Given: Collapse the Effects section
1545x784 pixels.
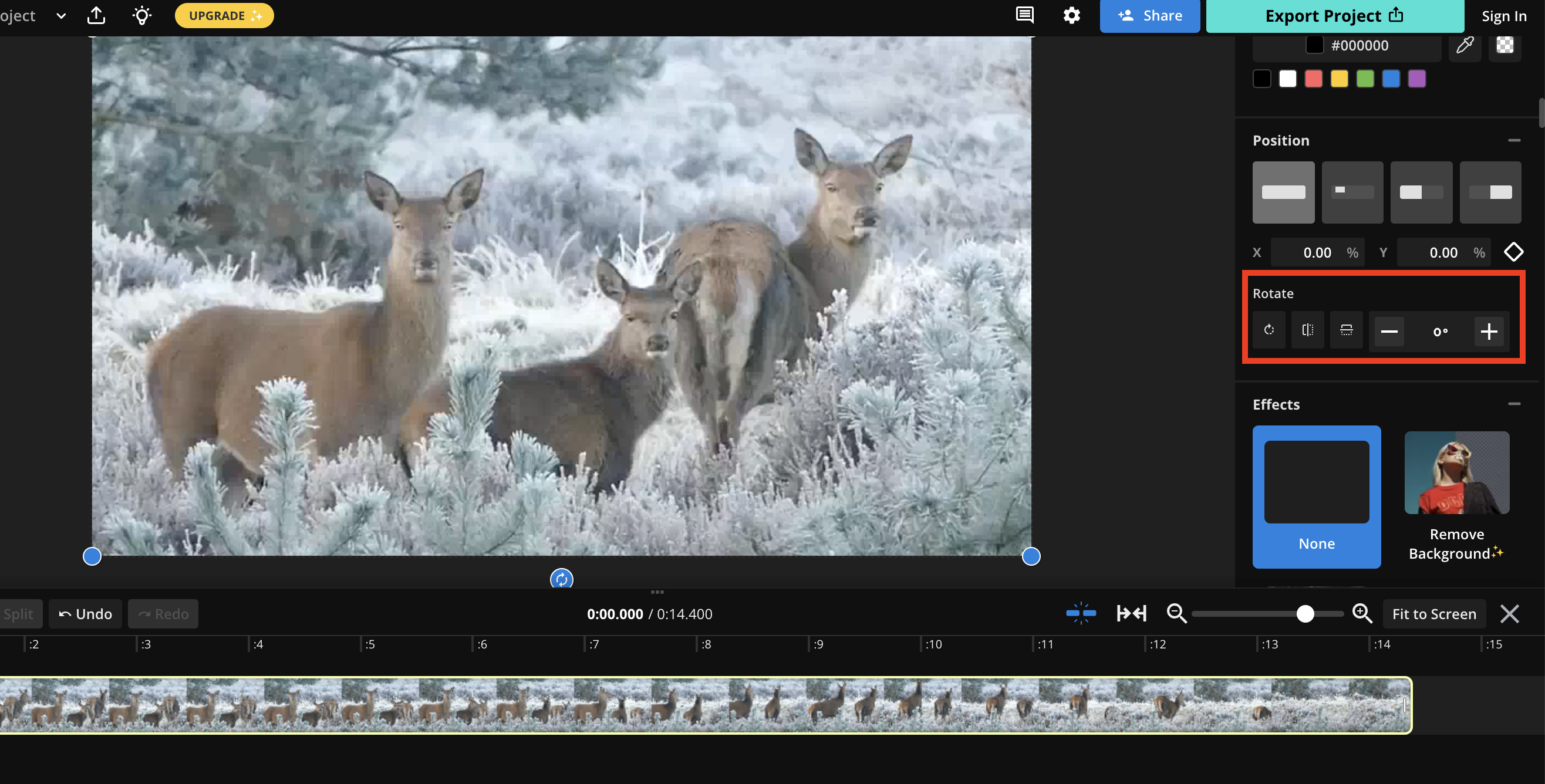Looking at the screenshot, I should [x=1514, y=404].
